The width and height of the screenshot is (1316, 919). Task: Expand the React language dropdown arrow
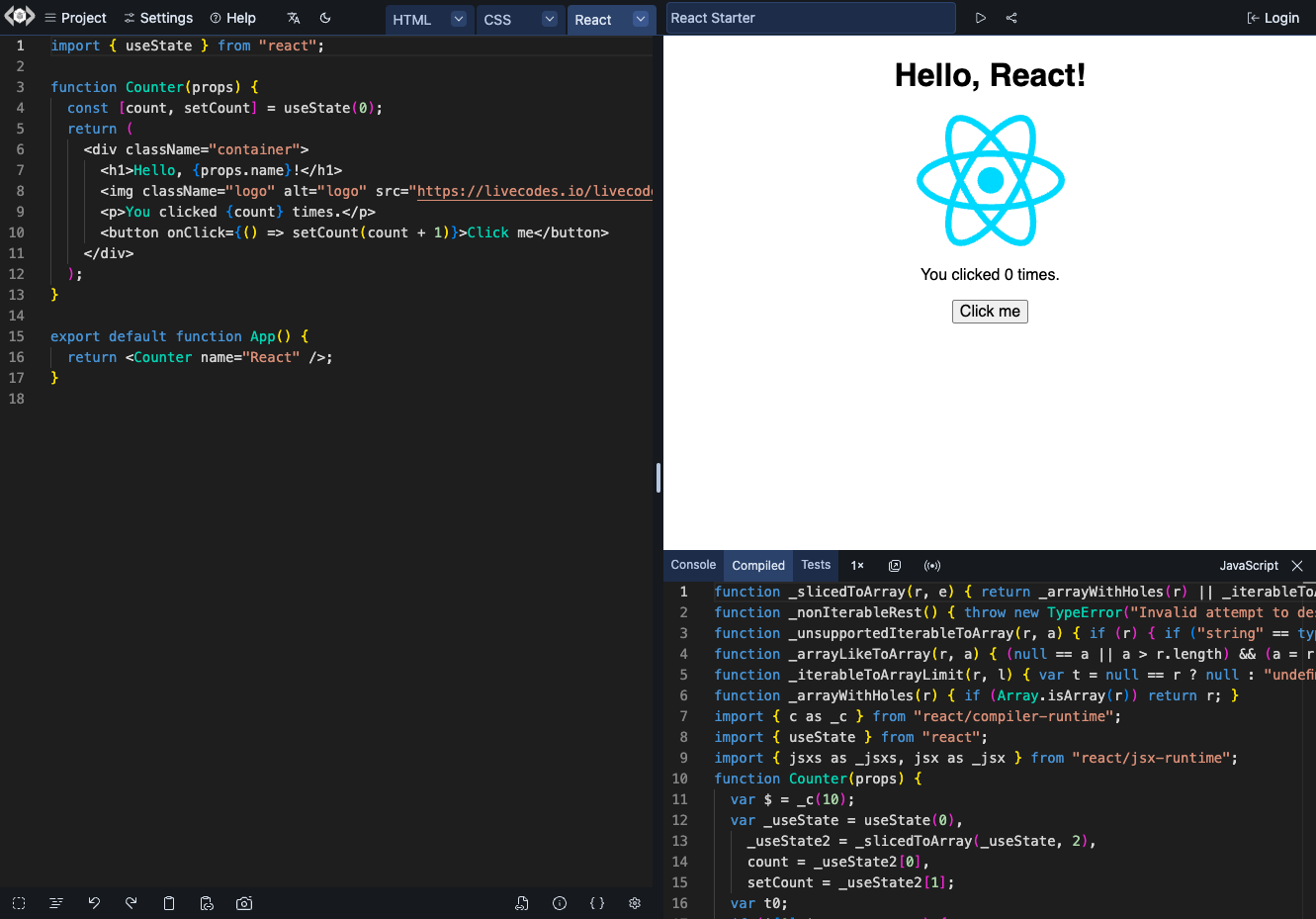[641, 19]
